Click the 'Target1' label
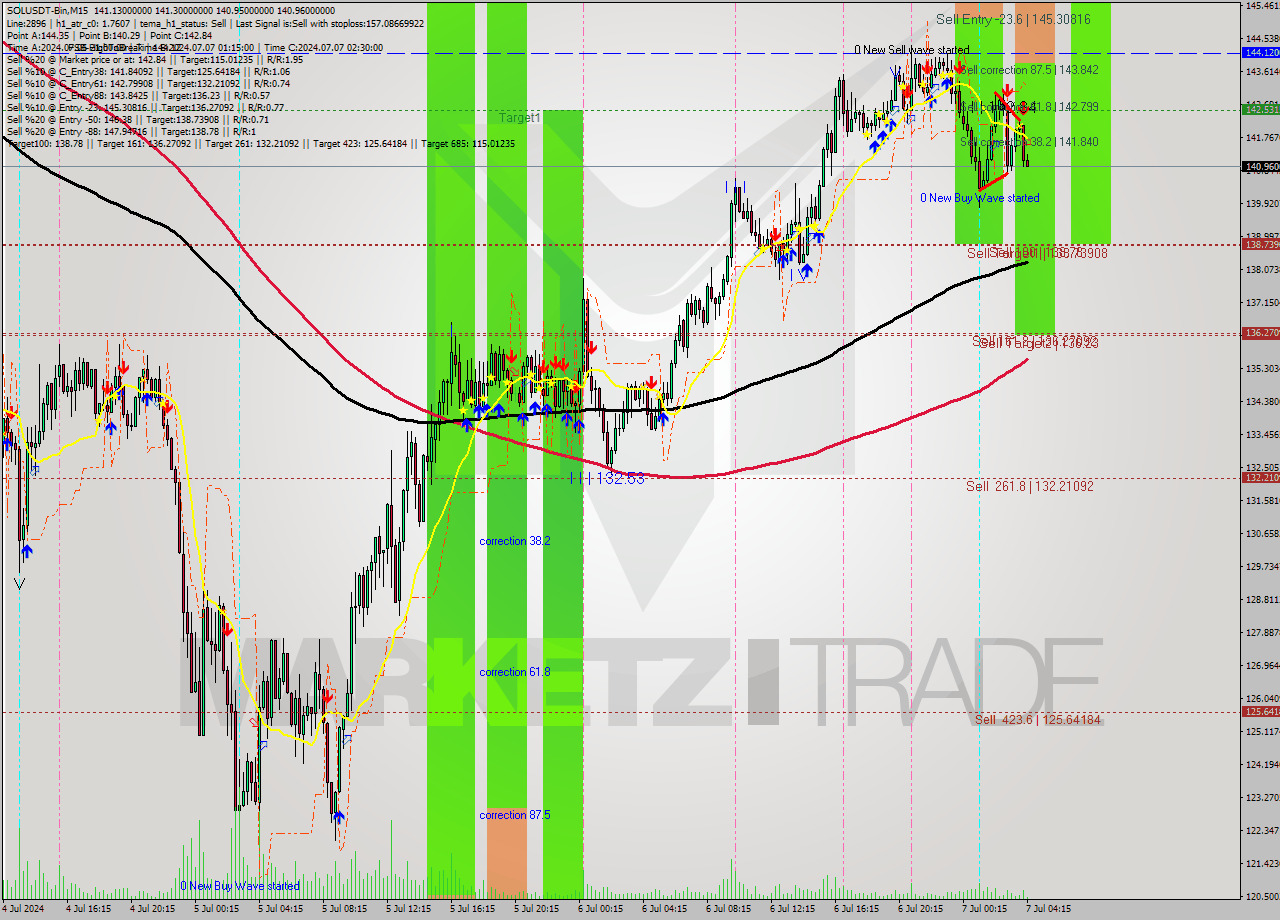1280x920 pixels. (x=520, y=118)
